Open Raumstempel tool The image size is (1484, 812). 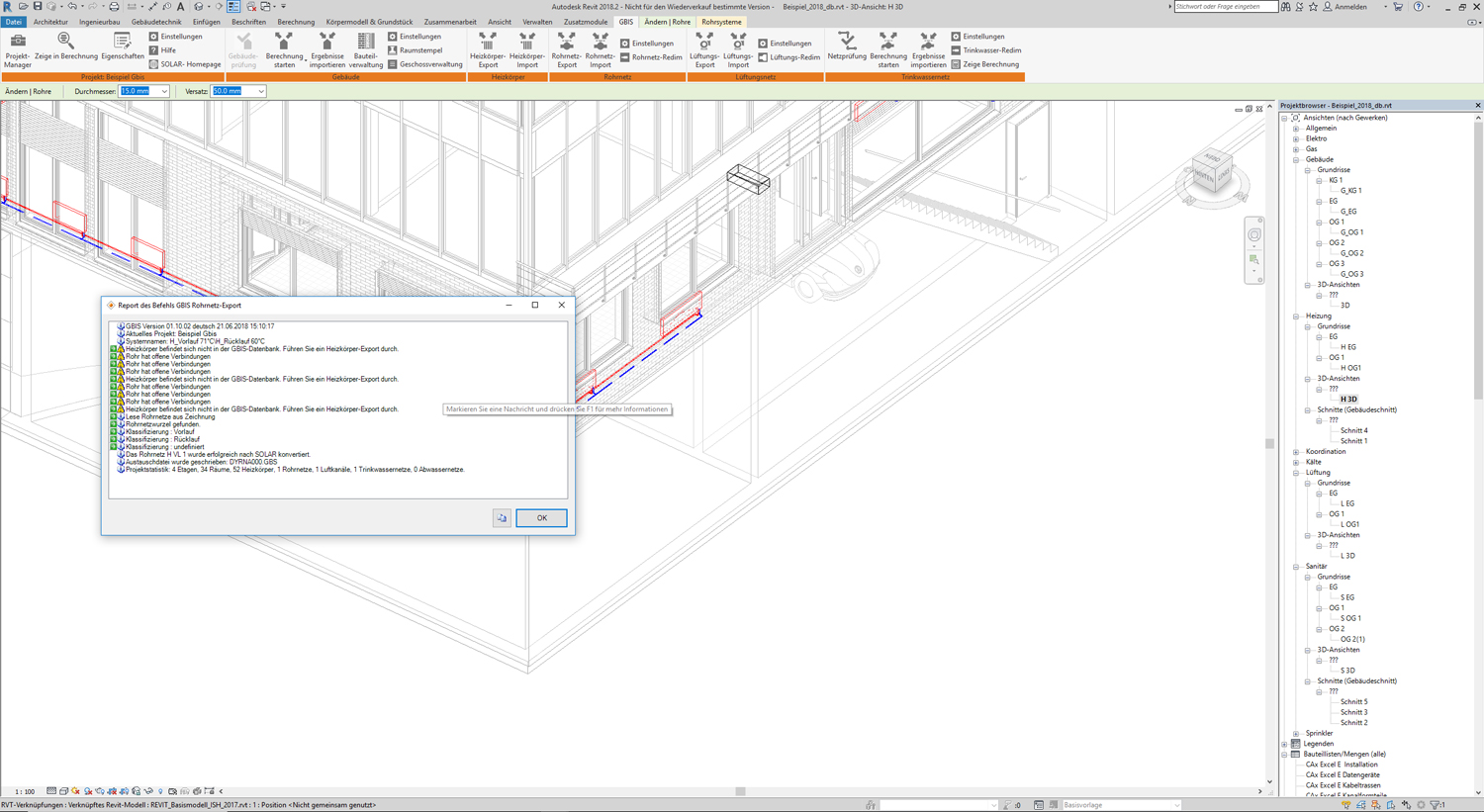415,50
